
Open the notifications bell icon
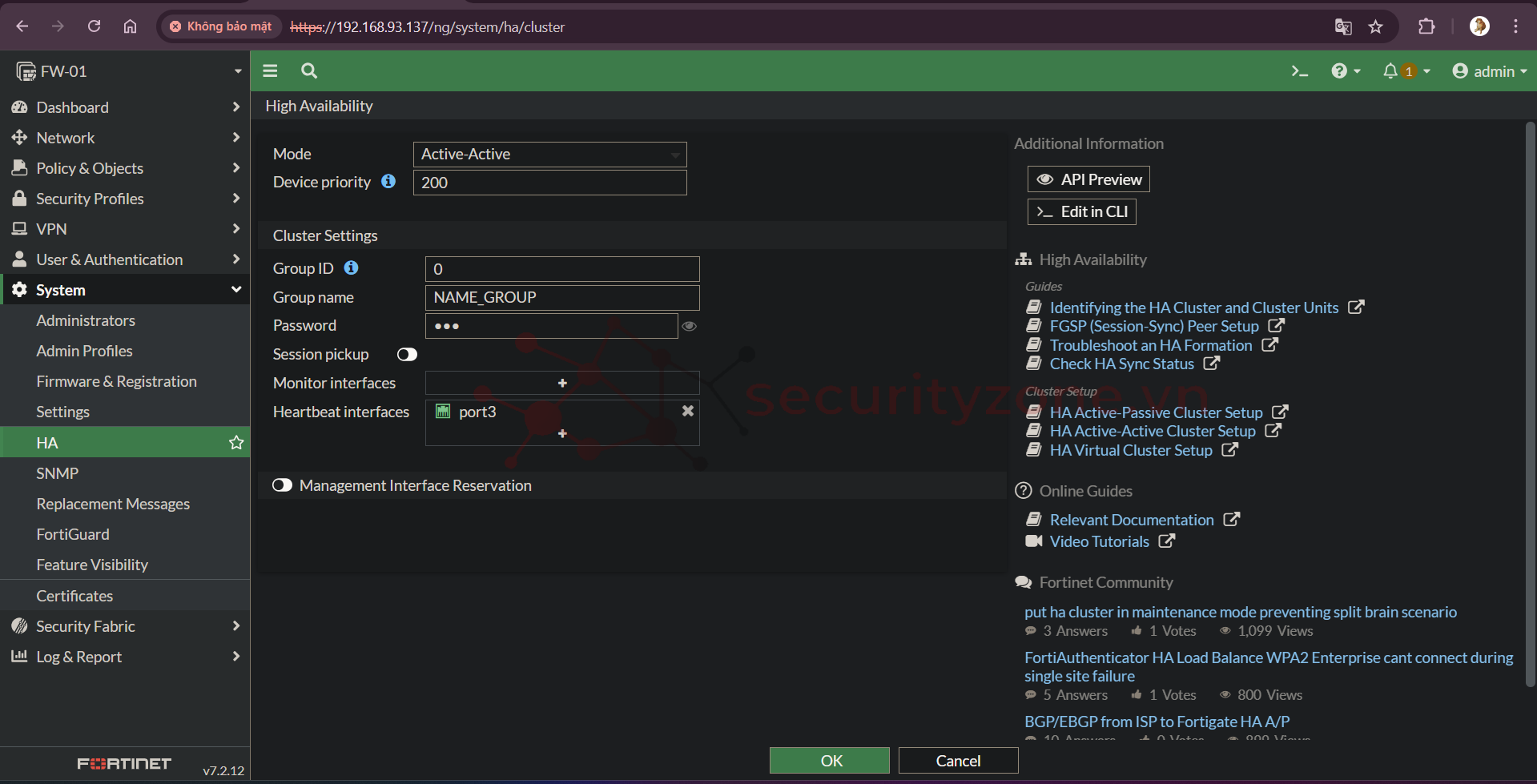[1390, 71]
